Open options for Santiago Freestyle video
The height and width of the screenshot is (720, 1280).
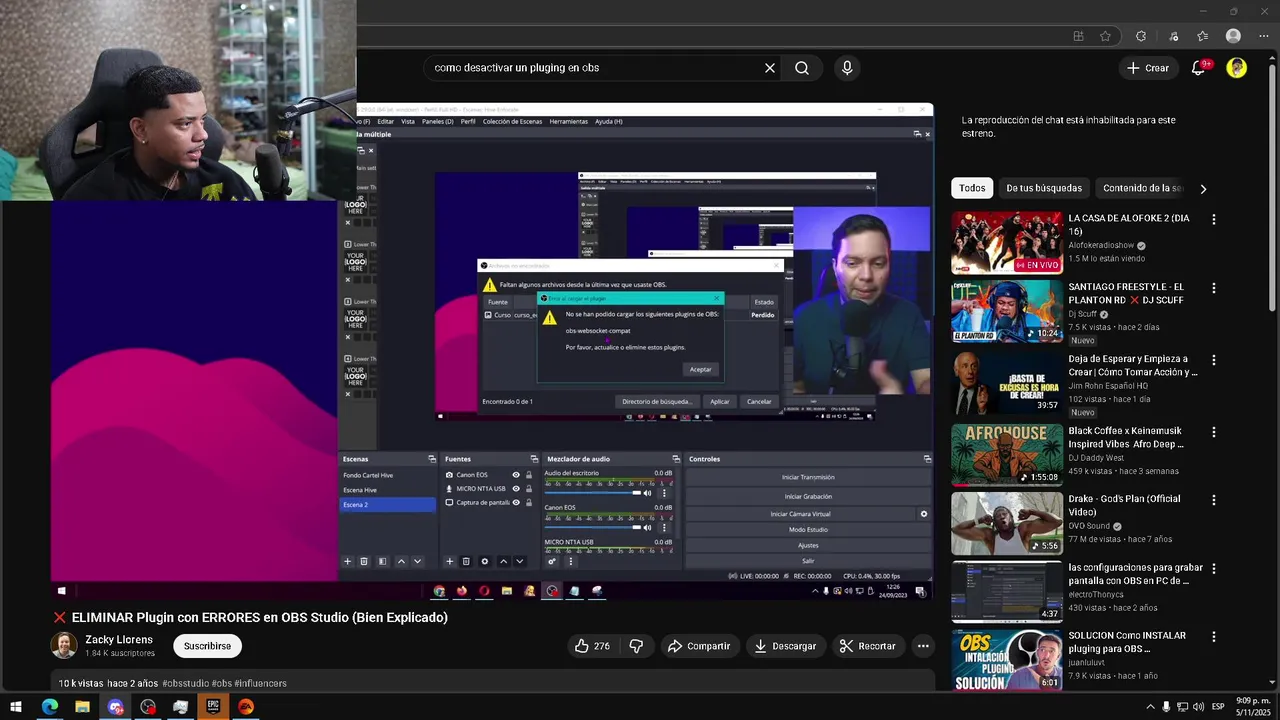click(x=1214, y=288)
